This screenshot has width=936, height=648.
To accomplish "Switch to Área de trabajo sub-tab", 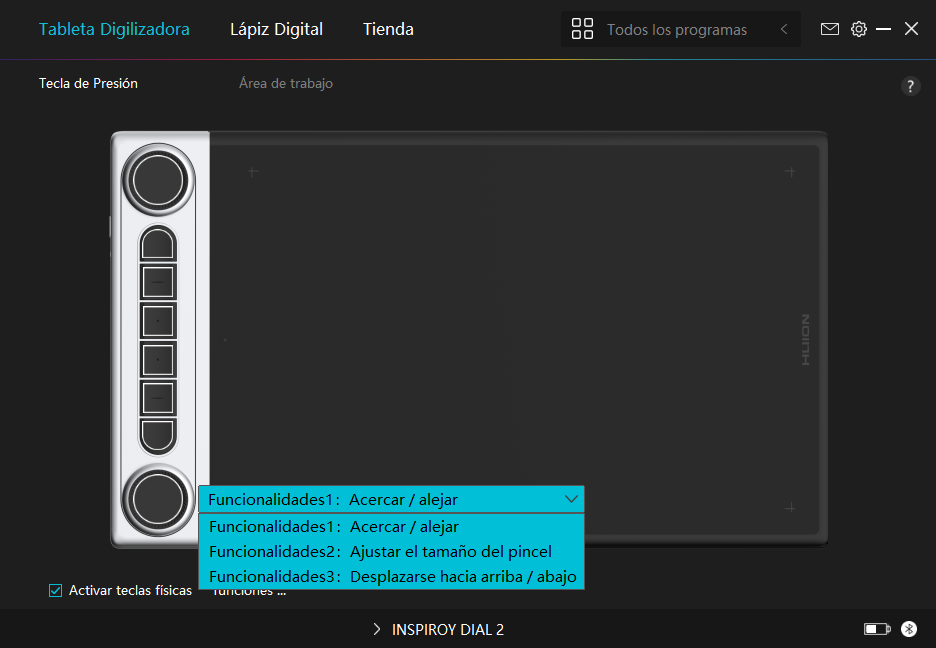I will 286,84.
